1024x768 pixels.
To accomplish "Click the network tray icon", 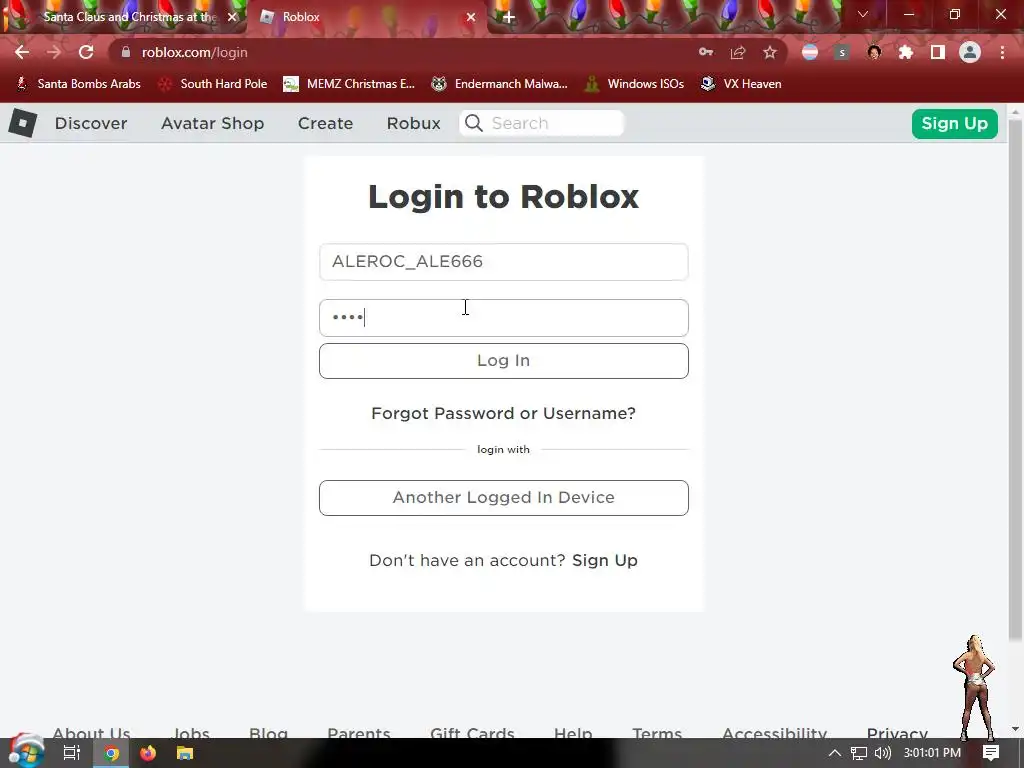I will click(858, 753).
